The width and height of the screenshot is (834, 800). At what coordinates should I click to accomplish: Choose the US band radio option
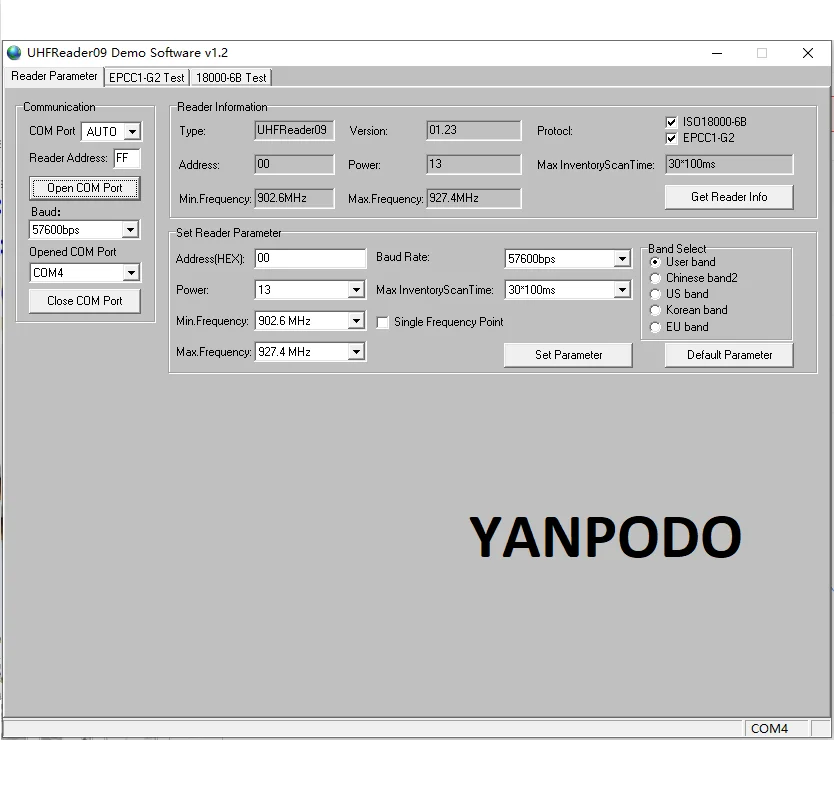[655, 294]
